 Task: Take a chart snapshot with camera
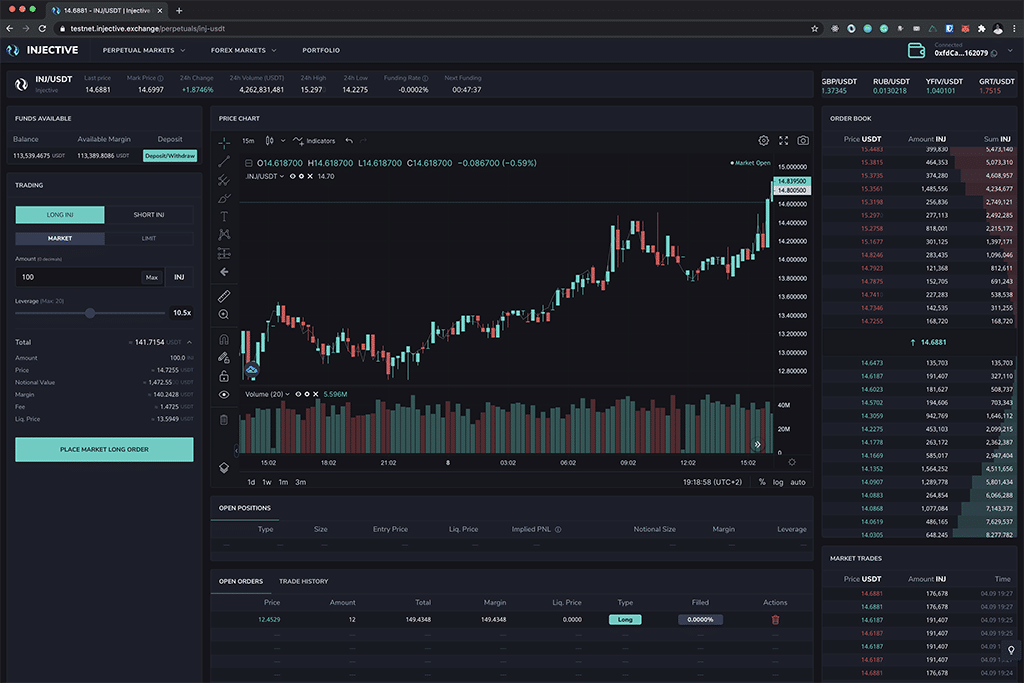click(803, 140)
